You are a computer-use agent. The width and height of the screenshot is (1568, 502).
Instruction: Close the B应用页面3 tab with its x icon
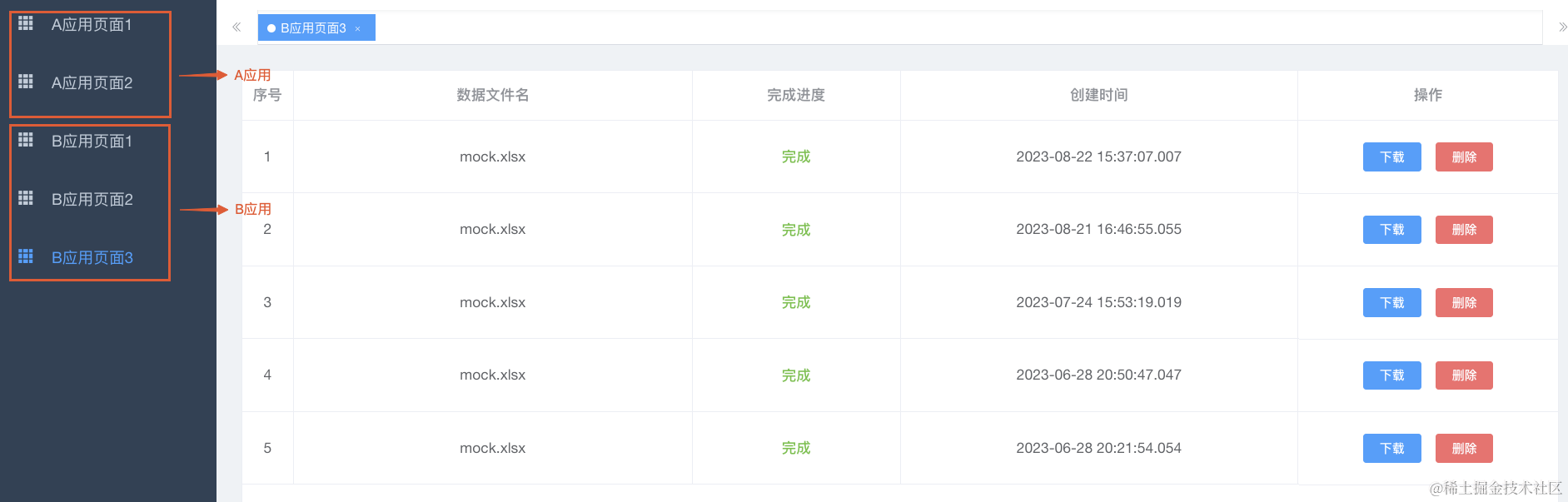[x=358, y=28]
